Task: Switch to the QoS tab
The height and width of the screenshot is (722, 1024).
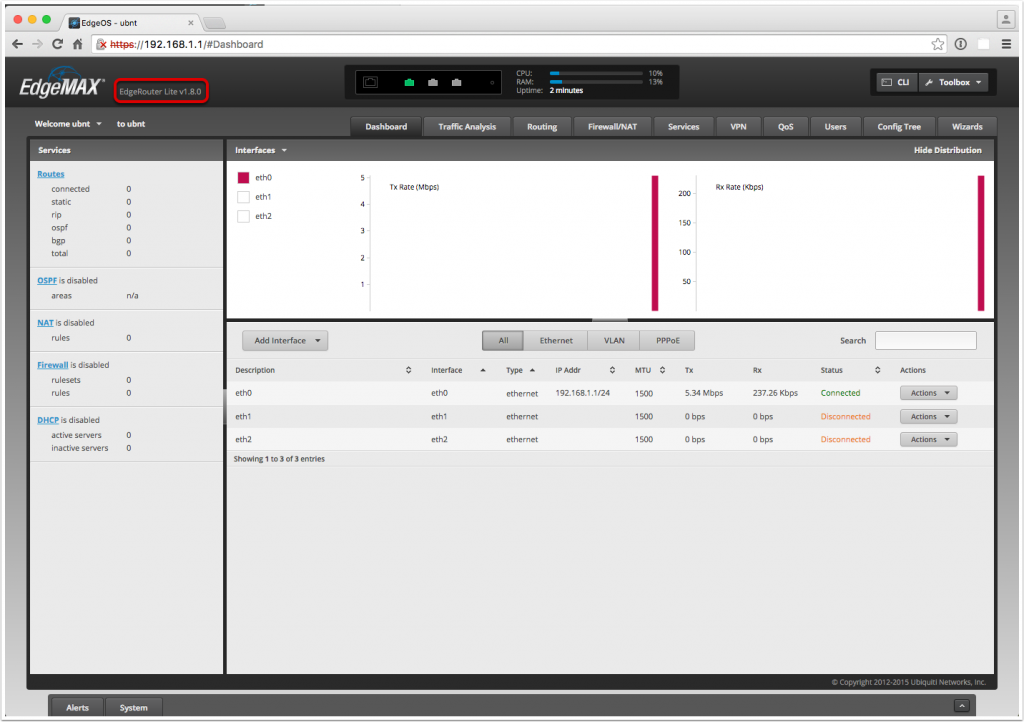Action: pos(786,127)
